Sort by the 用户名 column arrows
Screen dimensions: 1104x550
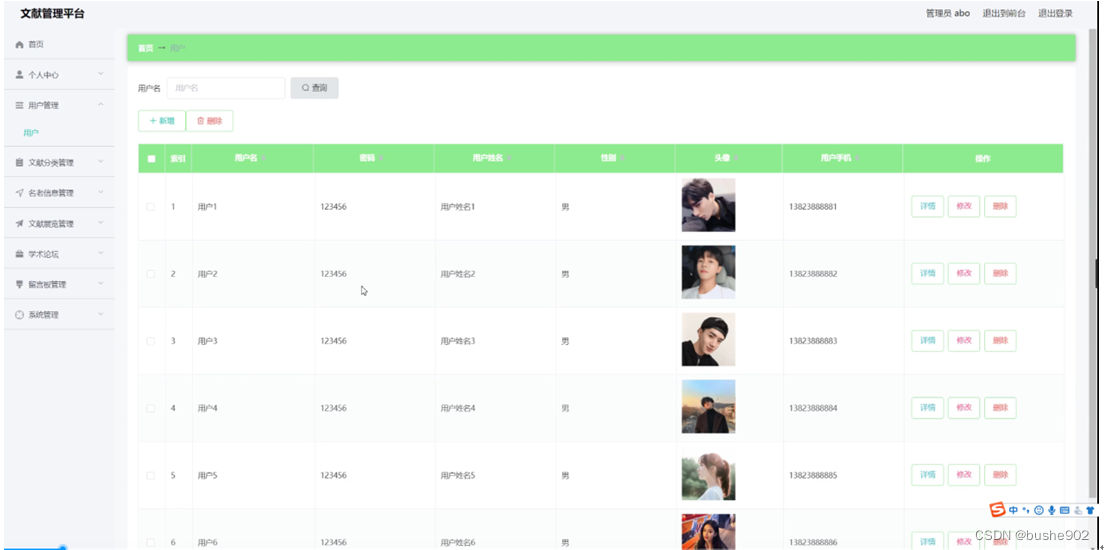coord(265,159)
